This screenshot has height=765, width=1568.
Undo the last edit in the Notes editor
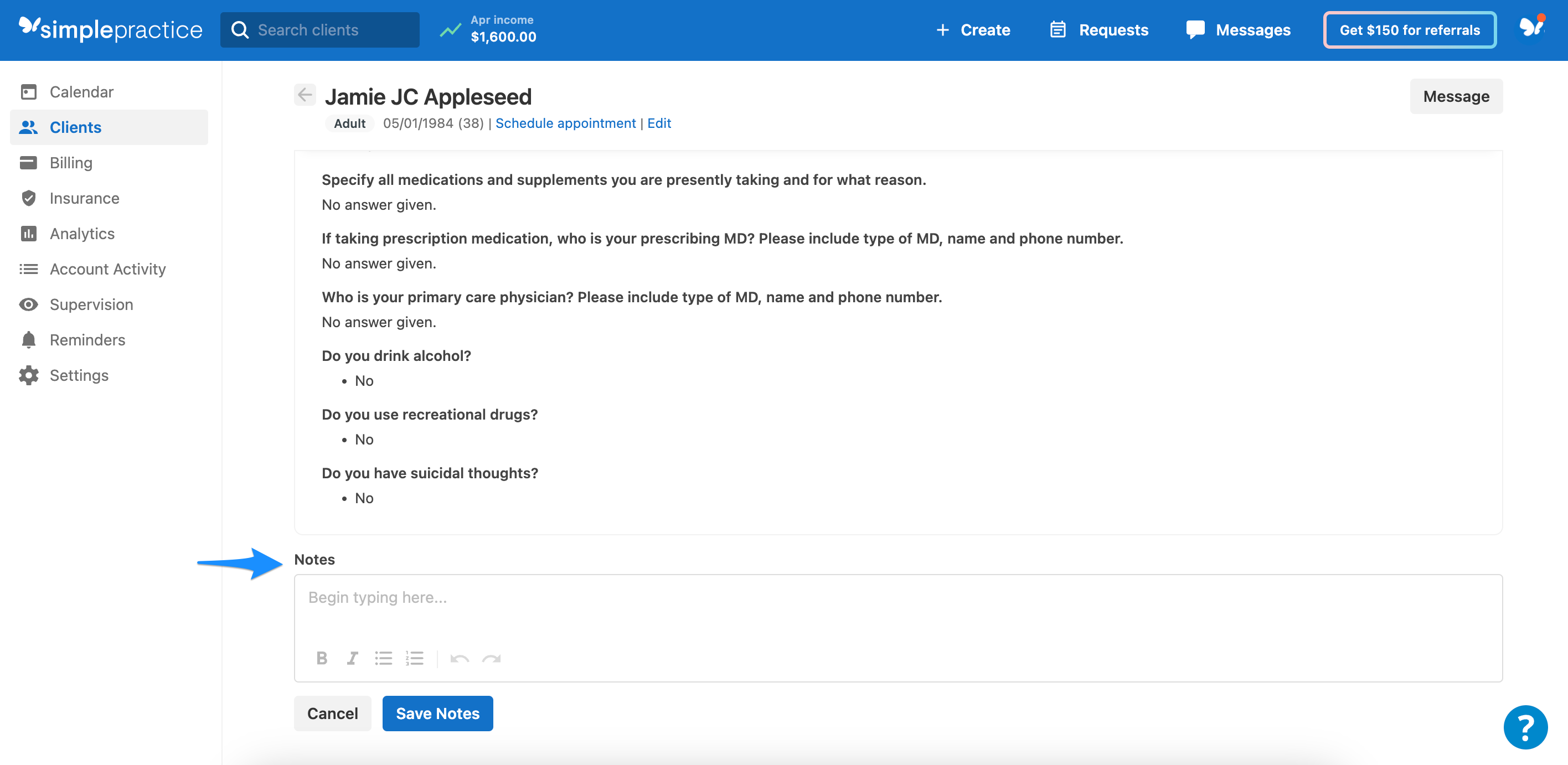tap(460, 658)
